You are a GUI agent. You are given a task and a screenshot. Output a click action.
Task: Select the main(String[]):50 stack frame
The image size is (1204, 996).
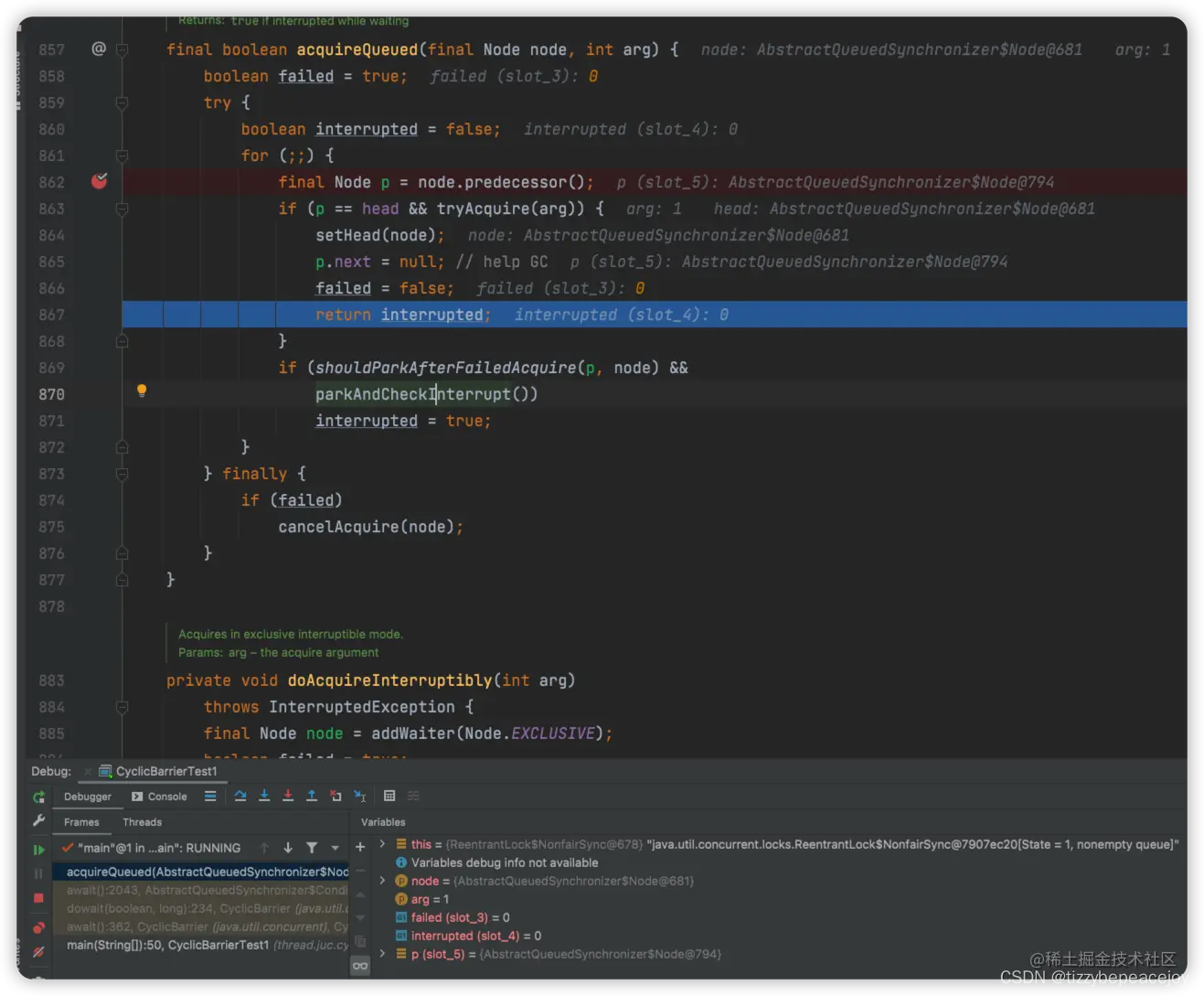click(200, 945)
